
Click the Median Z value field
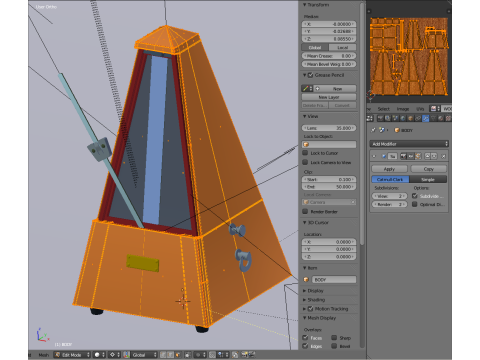(329, 39)
